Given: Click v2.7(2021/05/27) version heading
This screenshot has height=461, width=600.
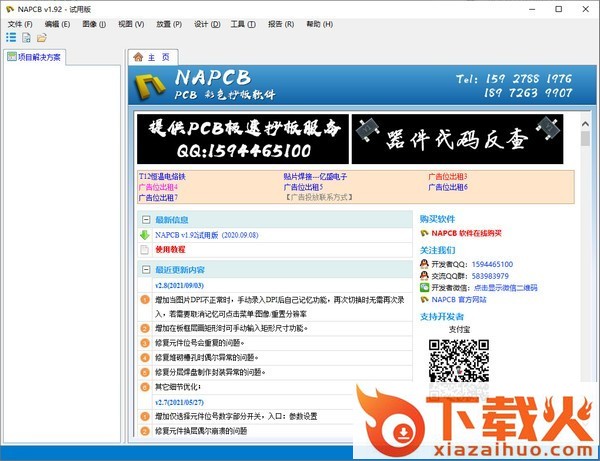Looking at the screenshot, I should pyautogui.click(x=179, y=402).
